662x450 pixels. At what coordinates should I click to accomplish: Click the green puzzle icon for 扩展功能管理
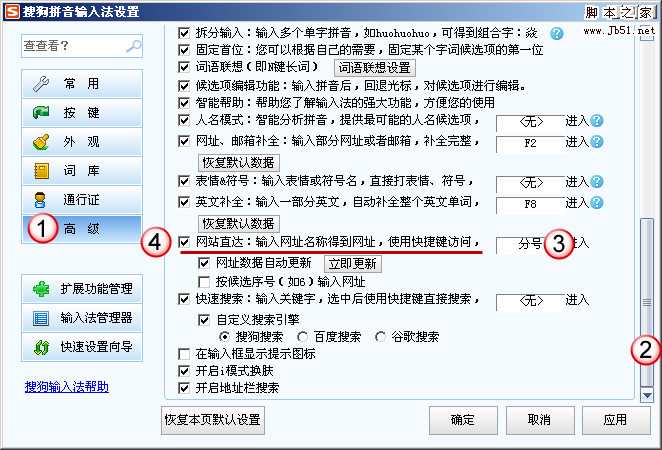tap(41, 289)
